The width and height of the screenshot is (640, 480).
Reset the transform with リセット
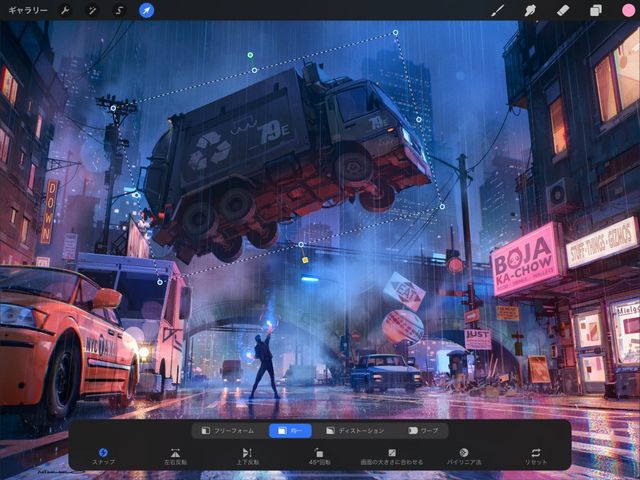click(x=536, y=456)
